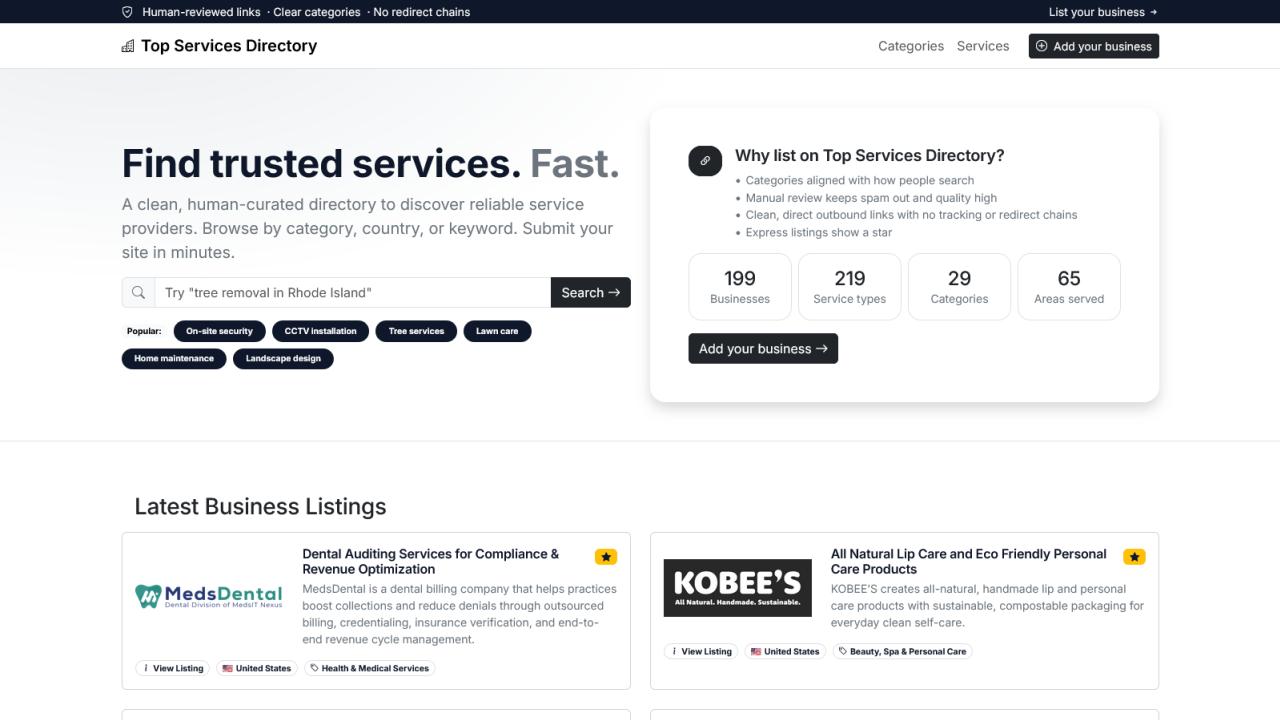Choose the Tree services popular tag

416,331
